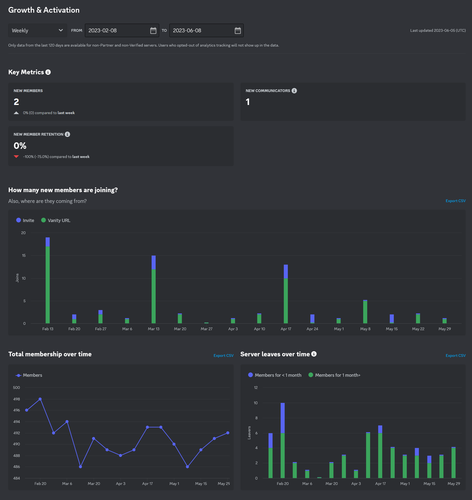Click the TO date field 2023-06-08

[x=206, y=30]
